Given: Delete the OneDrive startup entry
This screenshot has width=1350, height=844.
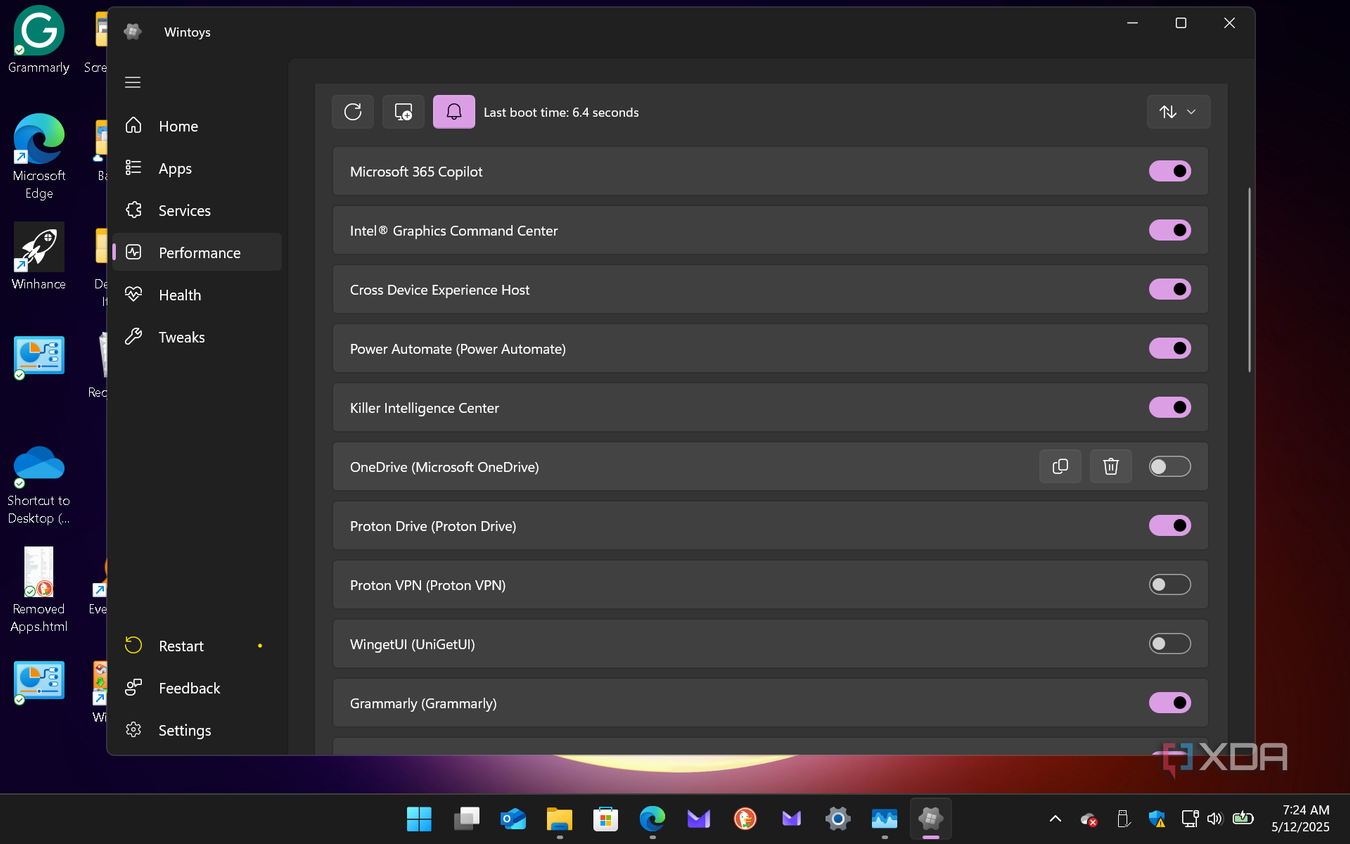Looking at the screenshot, I should click(x=1110, y=466).
